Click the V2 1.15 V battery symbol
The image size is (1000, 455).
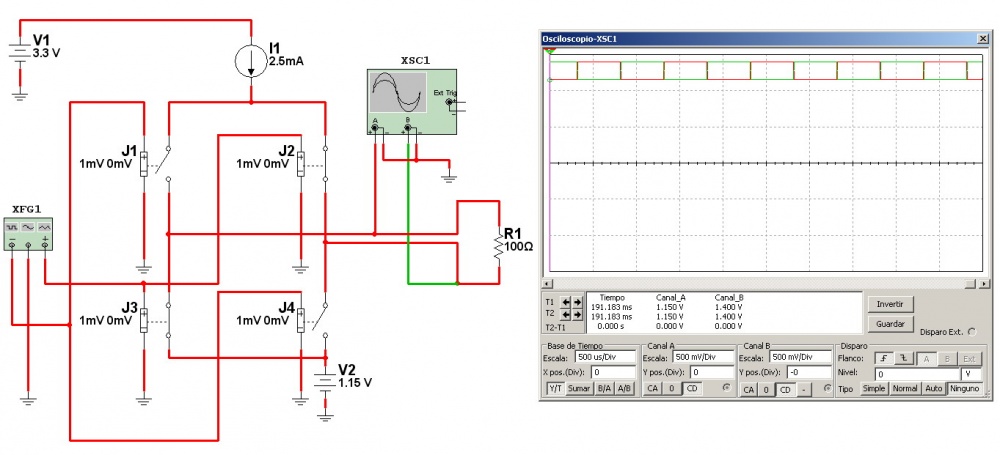pyautogui.click(x=324, y=378)
